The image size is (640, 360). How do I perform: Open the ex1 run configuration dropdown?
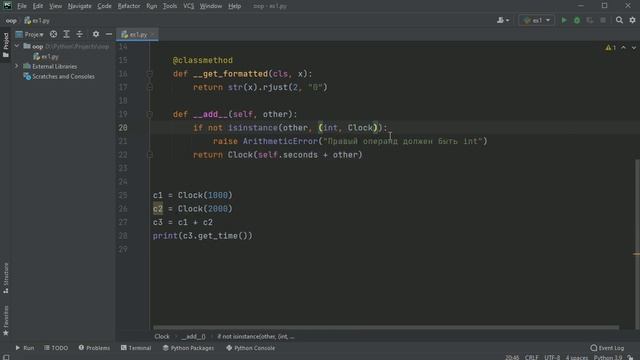(536, 20)
